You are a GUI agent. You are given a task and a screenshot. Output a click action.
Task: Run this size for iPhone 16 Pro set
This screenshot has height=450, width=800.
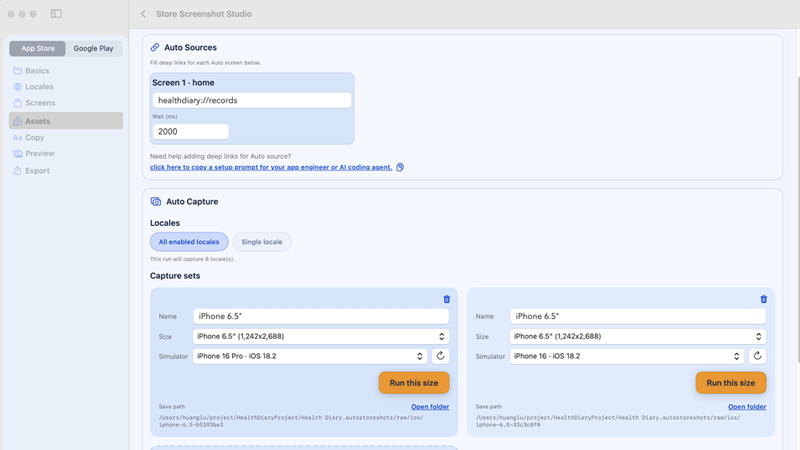coord(414,383)
